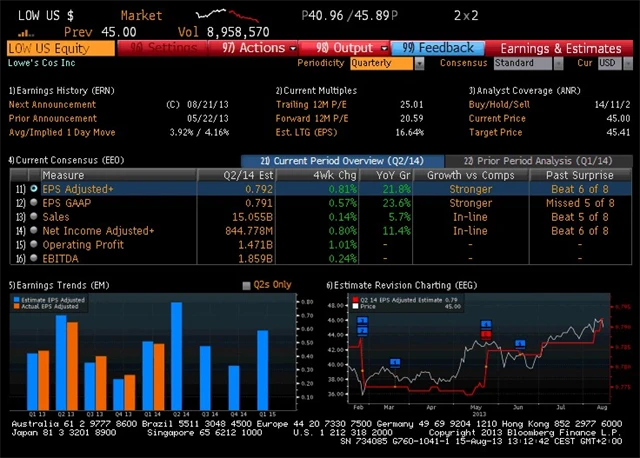
Task: Open 3) Analyst Coverage (ANR) section
Action: (x=524, y=91)
